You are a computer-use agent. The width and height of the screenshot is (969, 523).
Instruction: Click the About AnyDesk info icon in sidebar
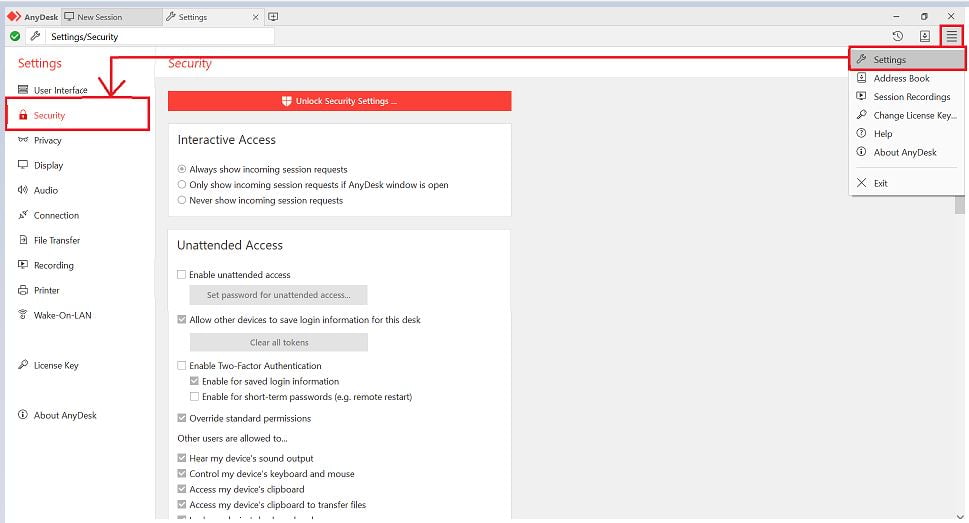click(23, 415)
